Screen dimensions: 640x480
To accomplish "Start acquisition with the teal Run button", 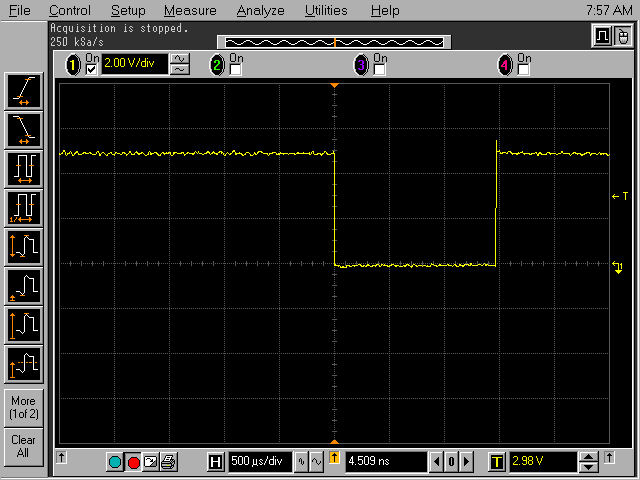I will pos(115,462).
